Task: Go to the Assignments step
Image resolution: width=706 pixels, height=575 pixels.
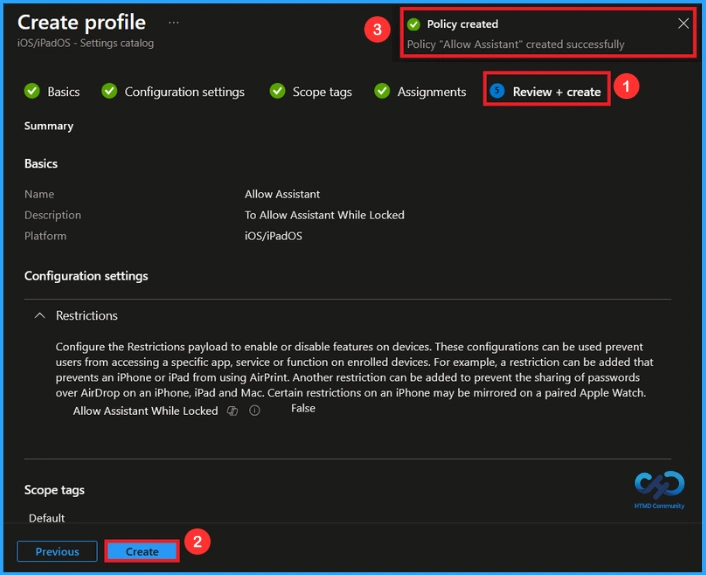Action: tap(431, 92)
